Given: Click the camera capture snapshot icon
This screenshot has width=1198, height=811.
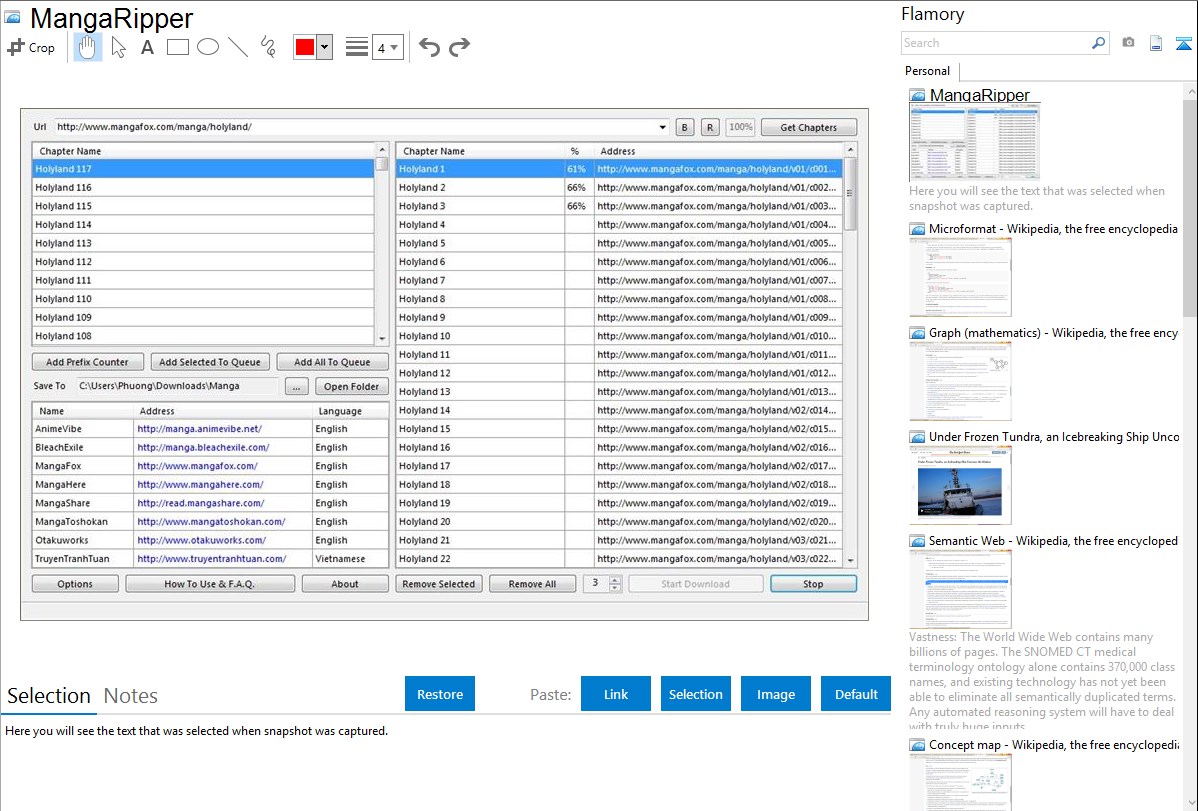Looking at the screenshot, I should (x=1128, y=43).
